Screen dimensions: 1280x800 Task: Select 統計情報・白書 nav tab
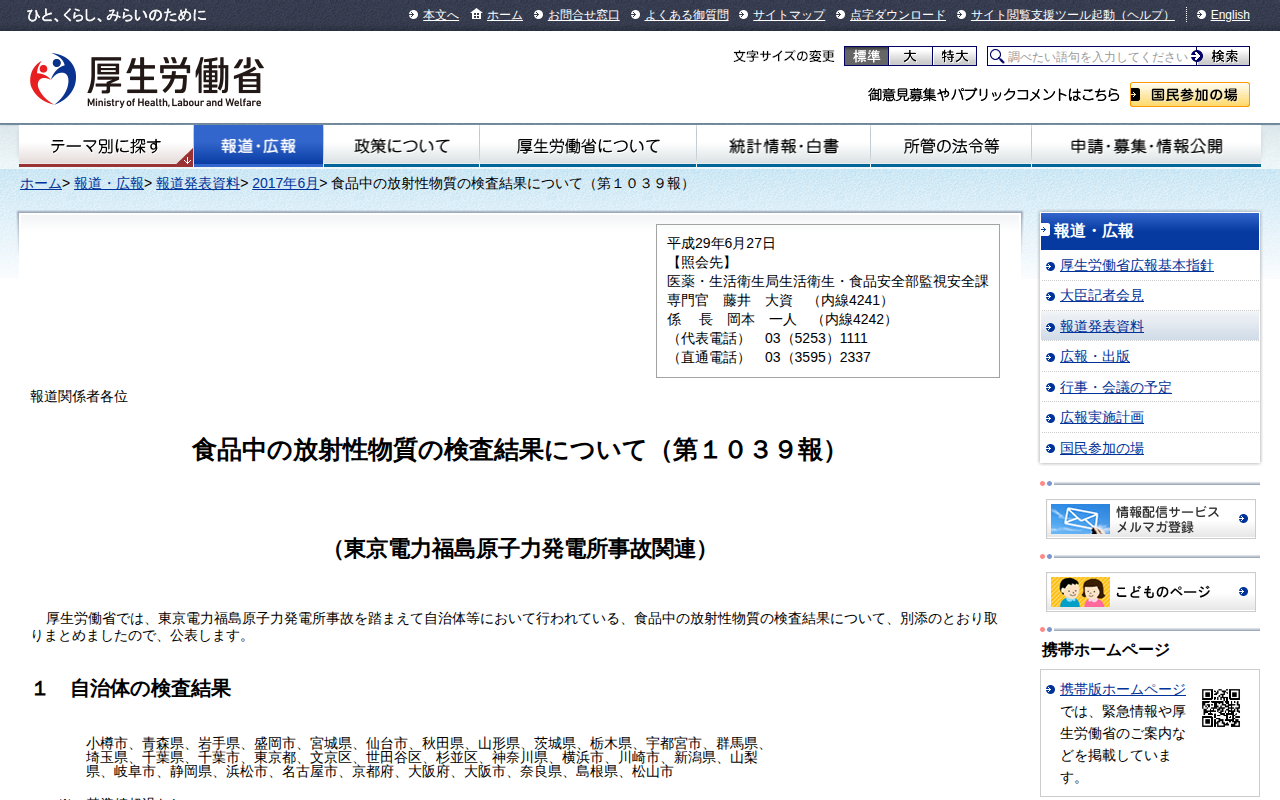pyautogui.click(x=784, y=146)
